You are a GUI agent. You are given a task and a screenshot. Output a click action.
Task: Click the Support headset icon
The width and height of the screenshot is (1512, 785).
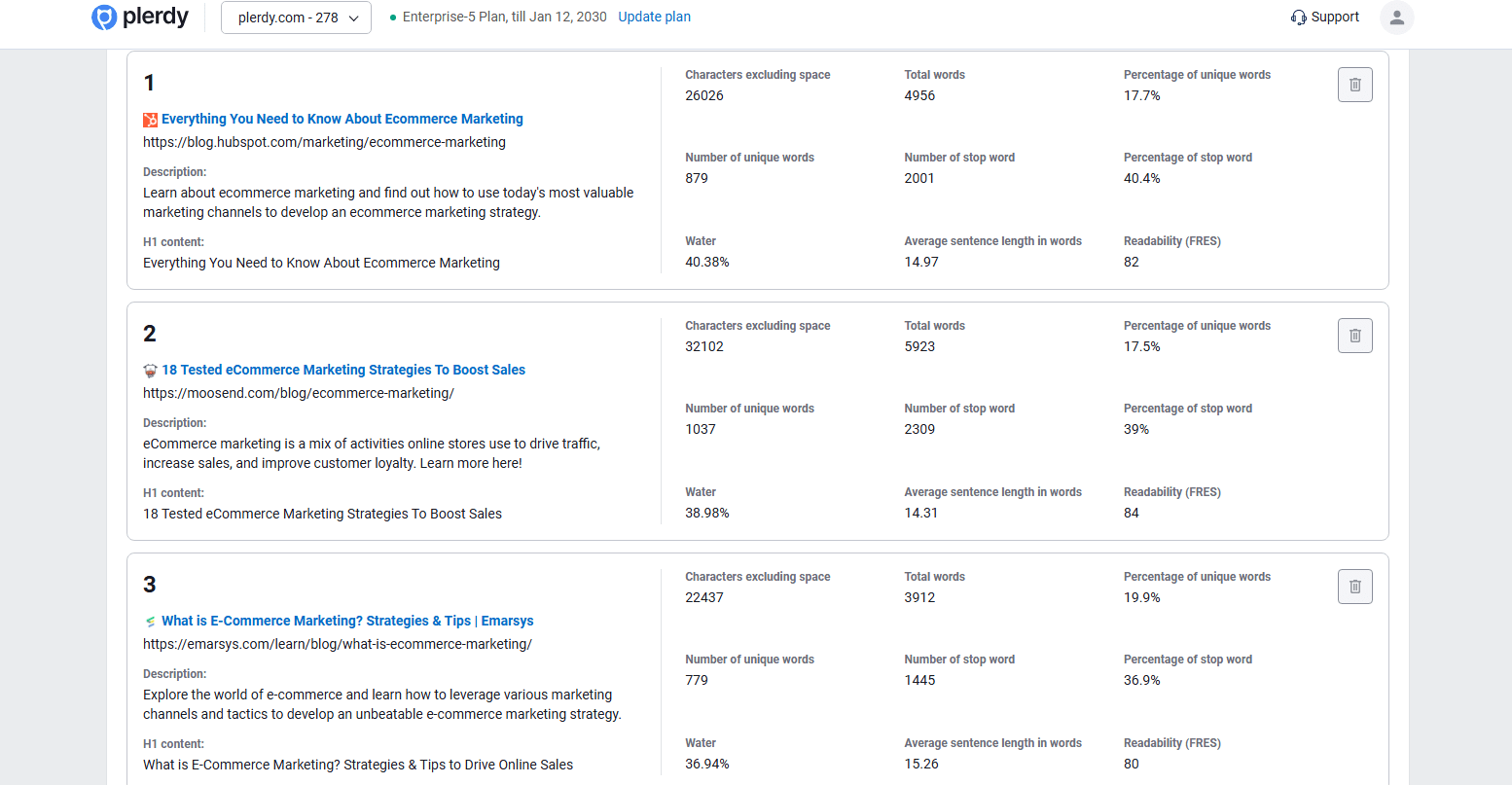pos(1298,18)
